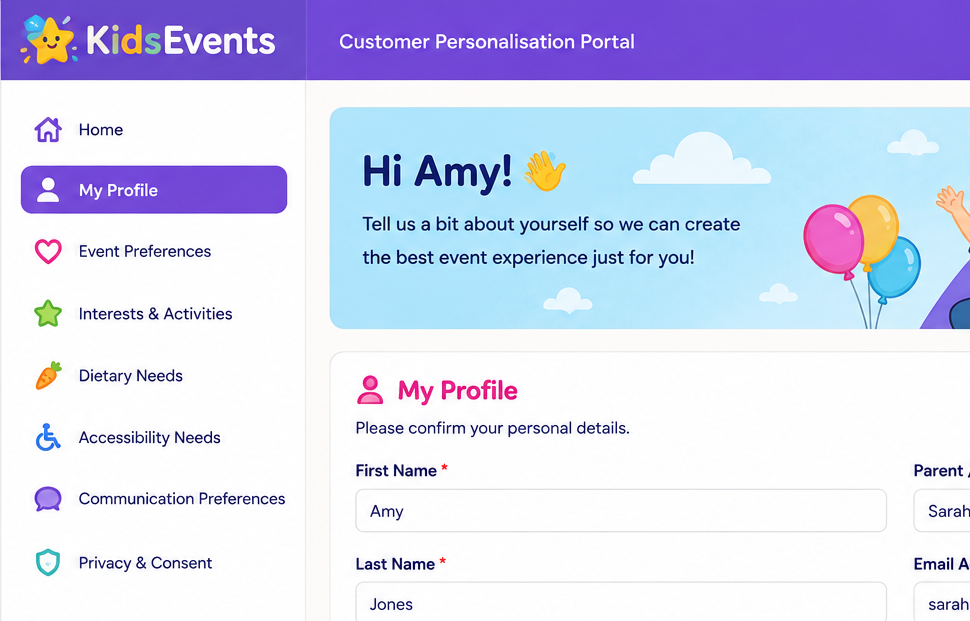Click the waving hand emoji

click(x=544, y=171)
